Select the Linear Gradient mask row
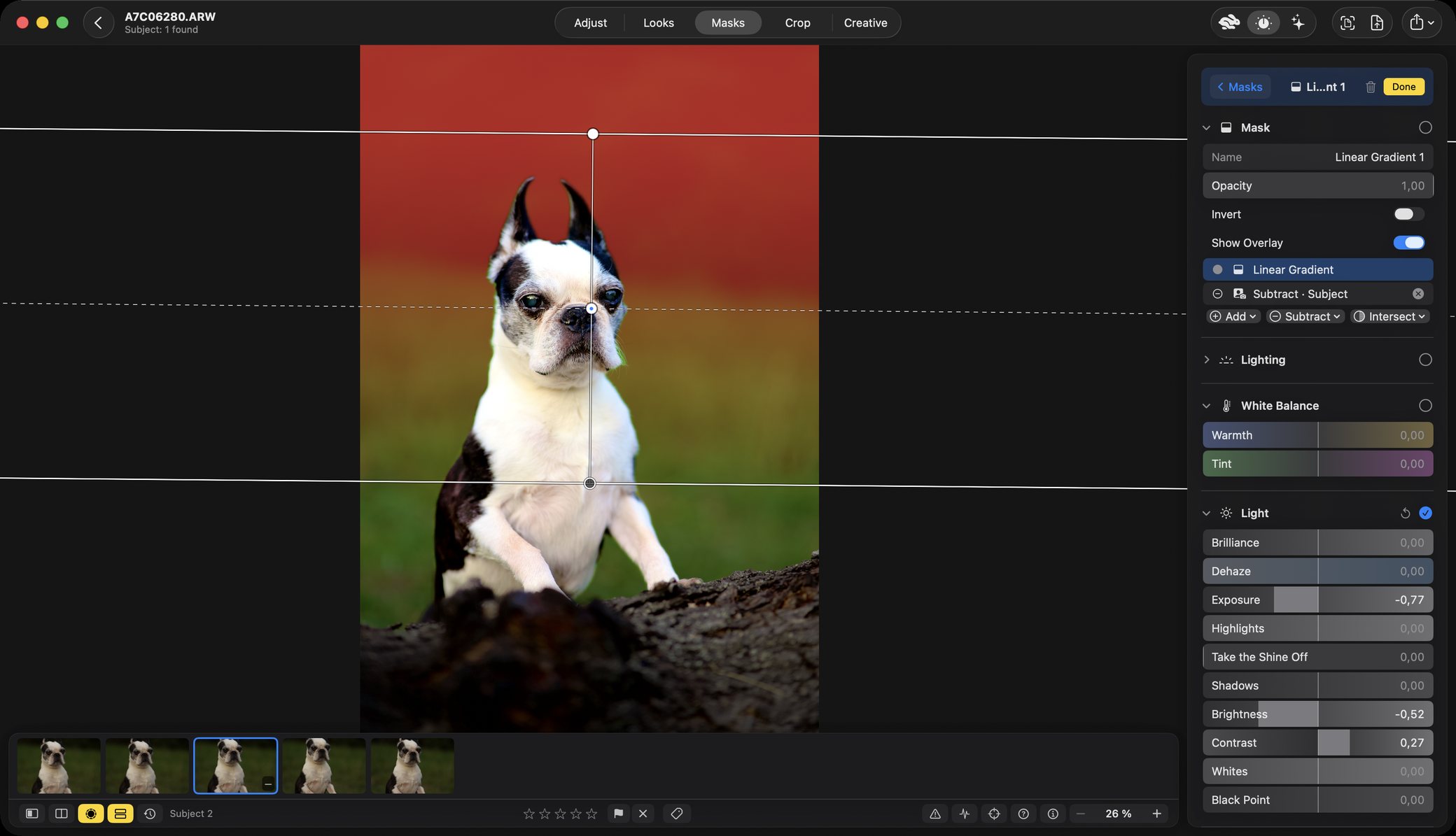Screen dimensions: 1456x836 coord(1317,269)
